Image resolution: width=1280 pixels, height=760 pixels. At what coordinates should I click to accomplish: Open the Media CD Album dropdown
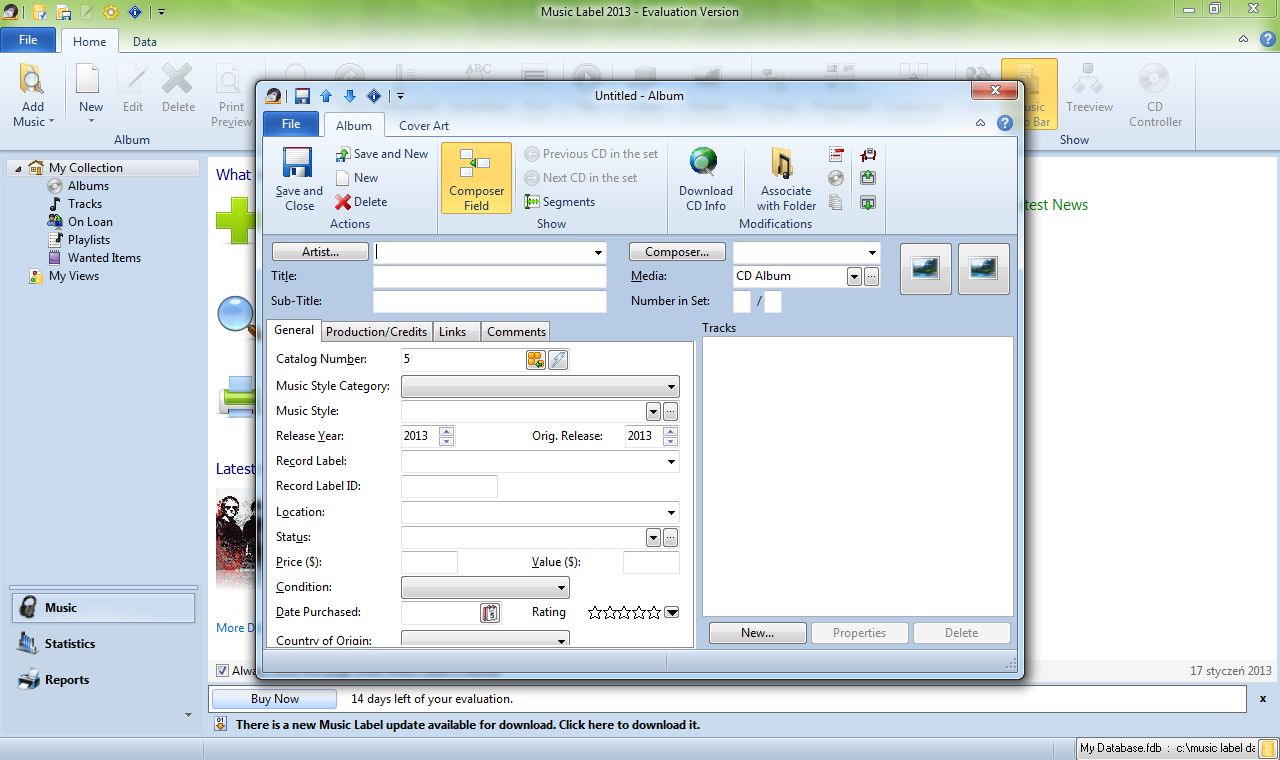click(854, 277)
